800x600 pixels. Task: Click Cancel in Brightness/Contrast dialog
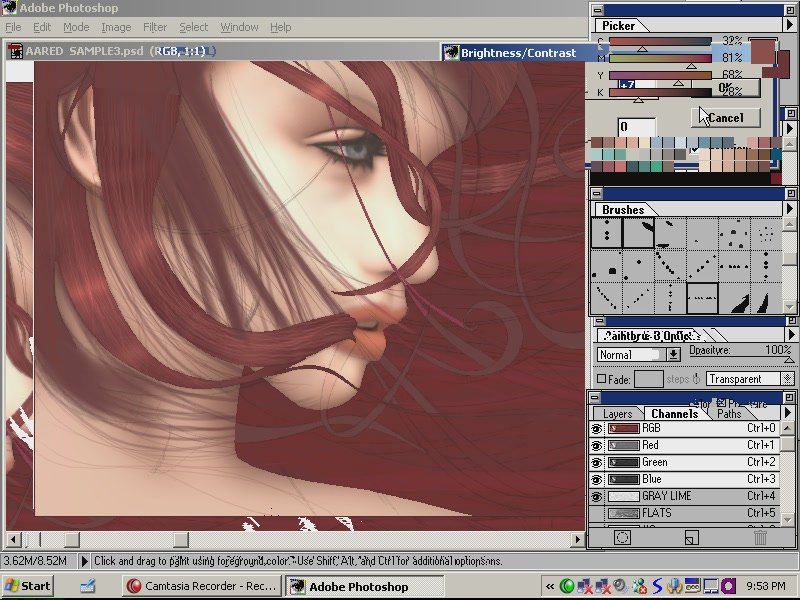click(x=726, y=118)
